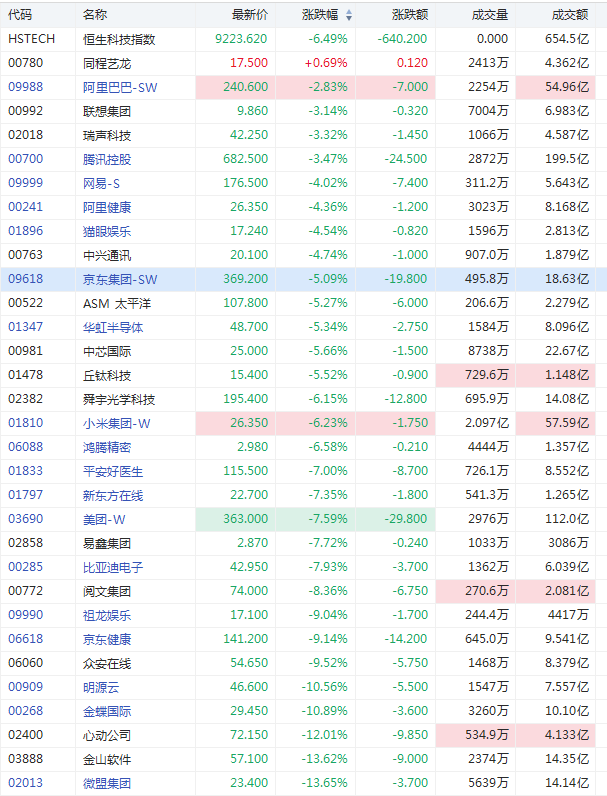Image resolution: width=607 pixels, height=796 pixels.
Task: Select 易鑫集团 row name
Action: coord(107,543)
